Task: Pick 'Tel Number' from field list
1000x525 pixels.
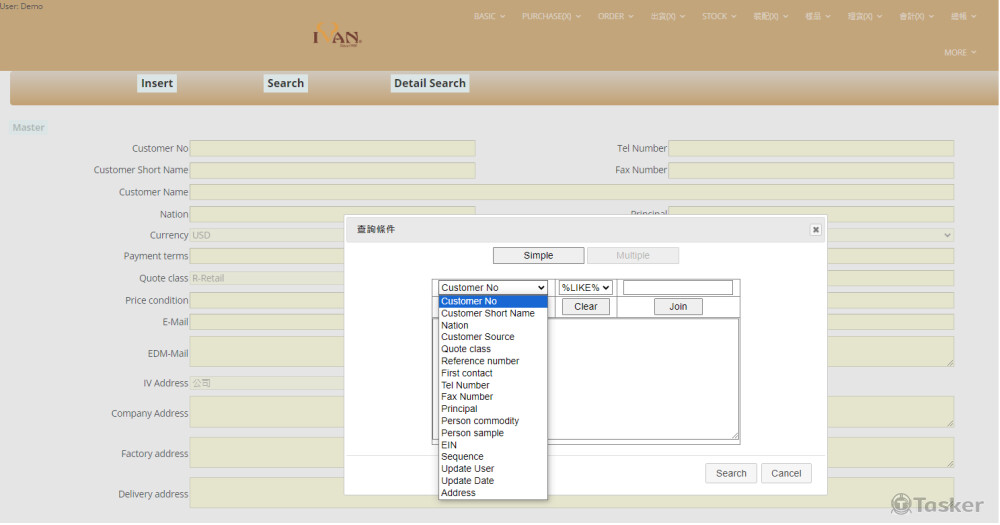Action: click(465, 385)
